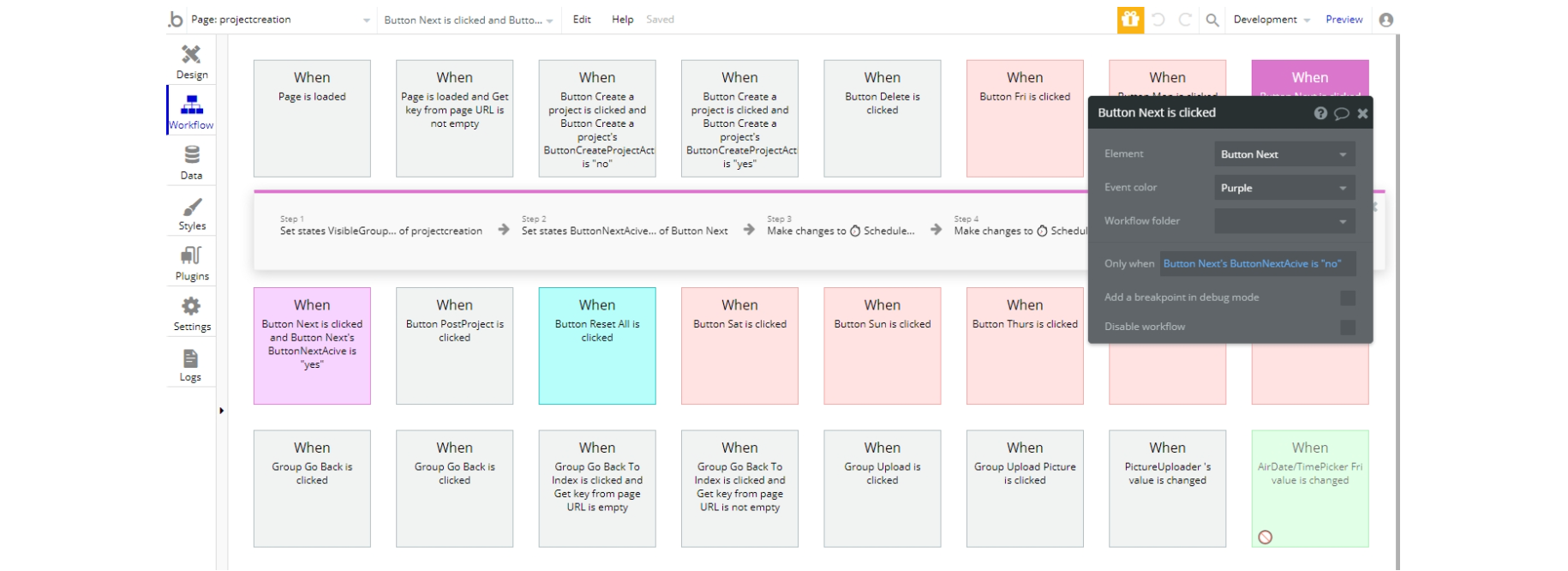Select Step 4 Make changes action

click(x=1020, y=226)
